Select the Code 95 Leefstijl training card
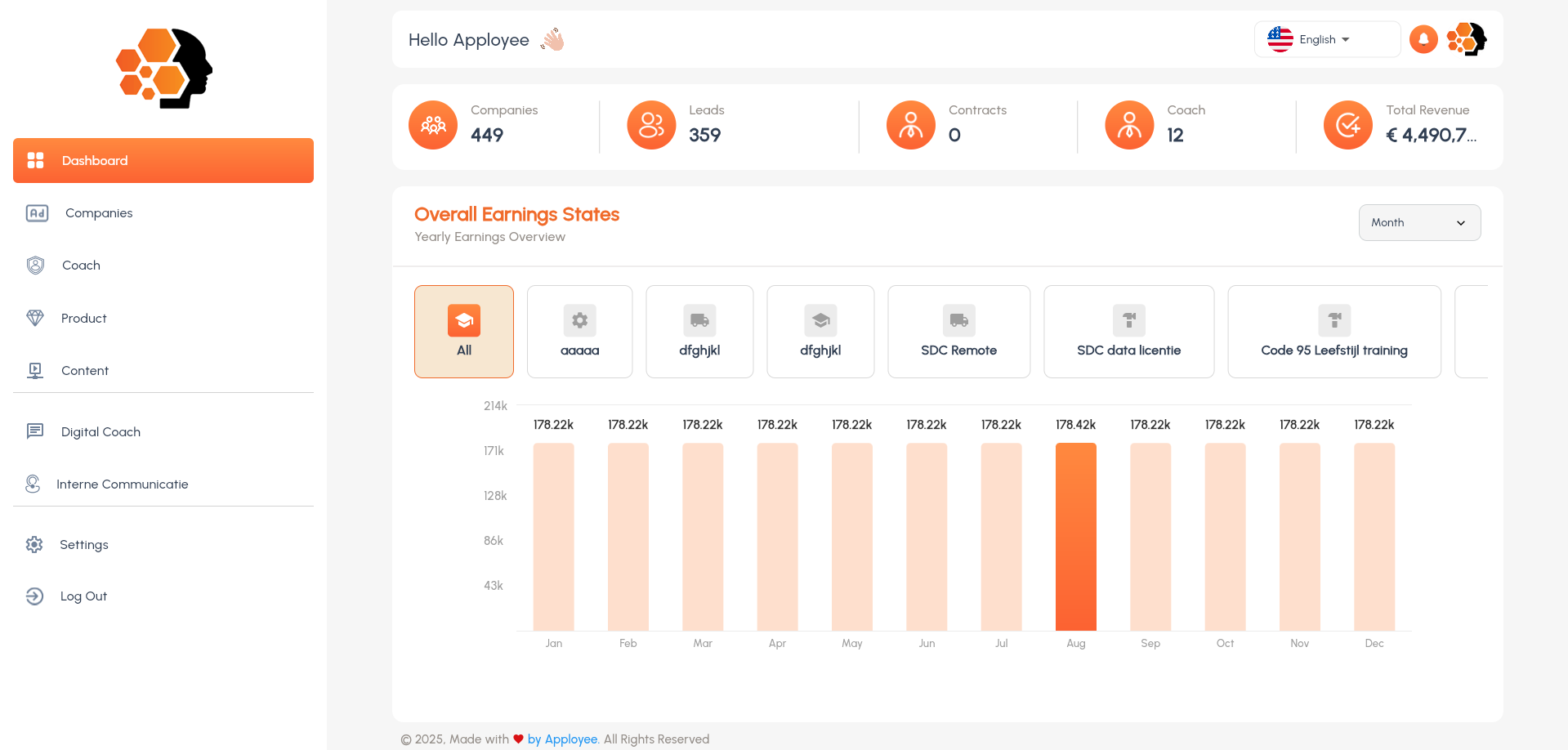This screenshot has width=1568, height=750. coord(1334,332)
